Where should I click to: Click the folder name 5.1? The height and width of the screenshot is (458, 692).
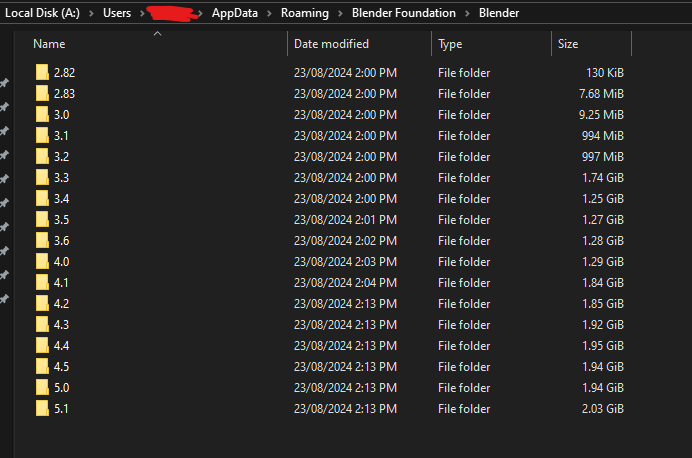pyautogui.click(x=61, y=409)
